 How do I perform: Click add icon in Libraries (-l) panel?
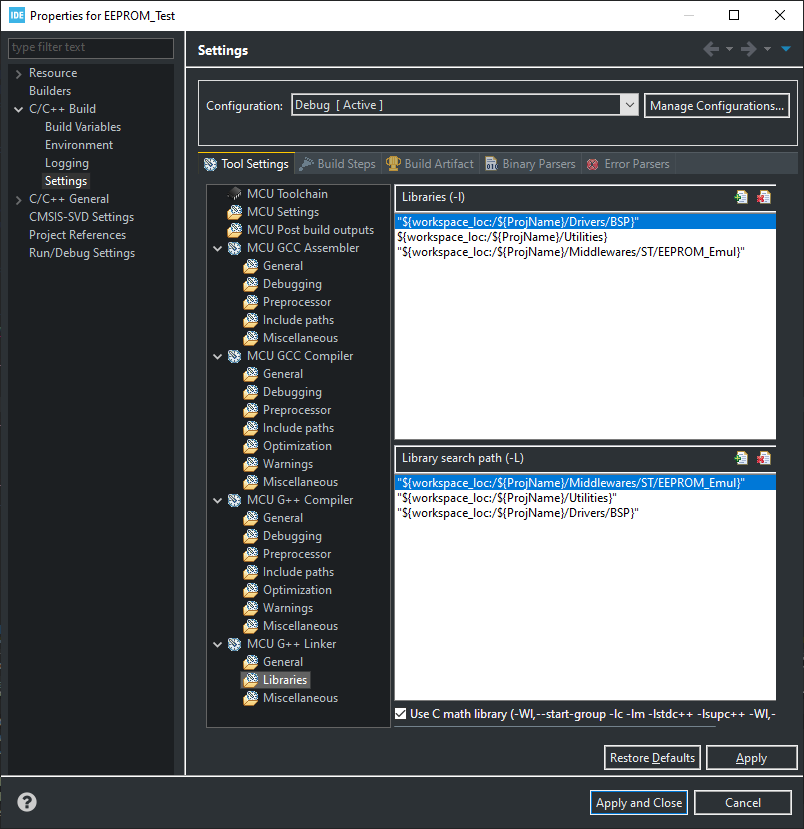click(741, 197)
